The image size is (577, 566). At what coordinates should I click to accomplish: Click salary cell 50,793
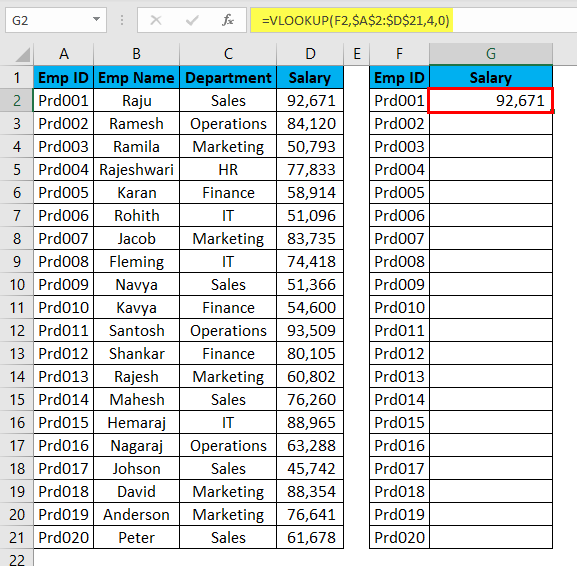310,146
